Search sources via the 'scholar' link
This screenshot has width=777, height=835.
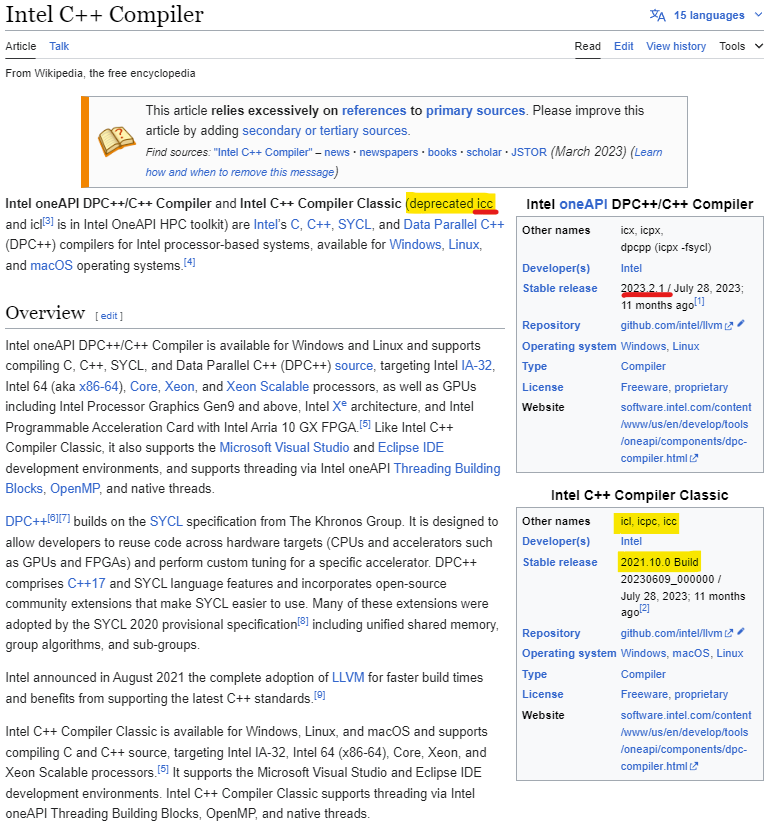484,152
